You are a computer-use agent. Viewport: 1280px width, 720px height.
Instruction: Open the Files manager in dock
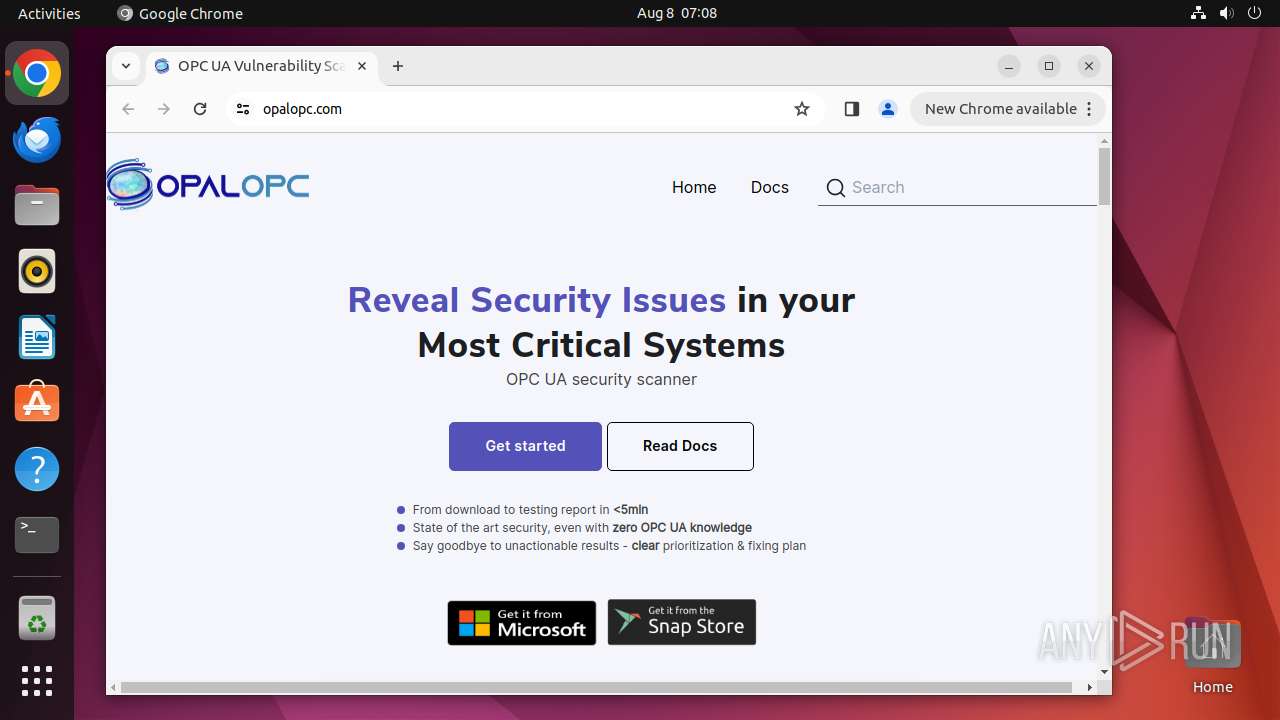pos(37,205)
